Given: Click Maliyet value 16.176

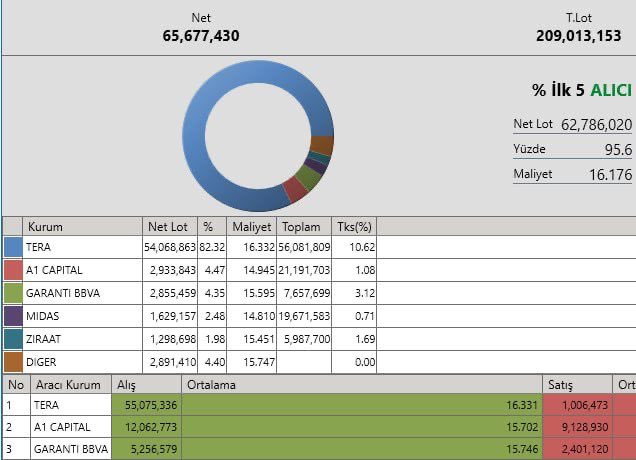Looking at the screenshot, I should coord(610,175).
